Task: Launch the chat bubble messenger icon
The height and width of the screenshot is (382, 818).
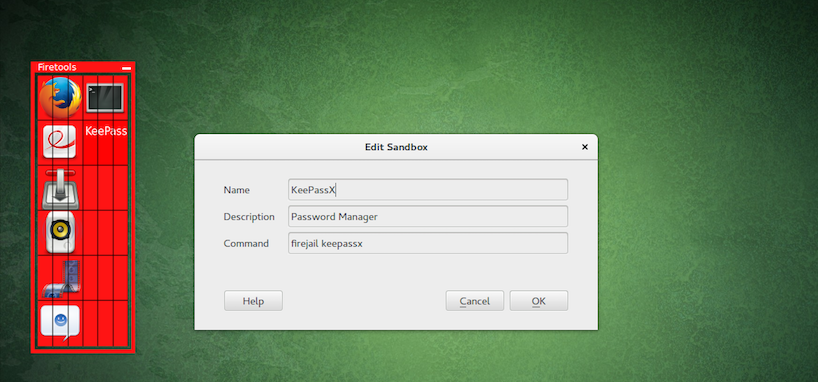Action: (x=61, y=323)
